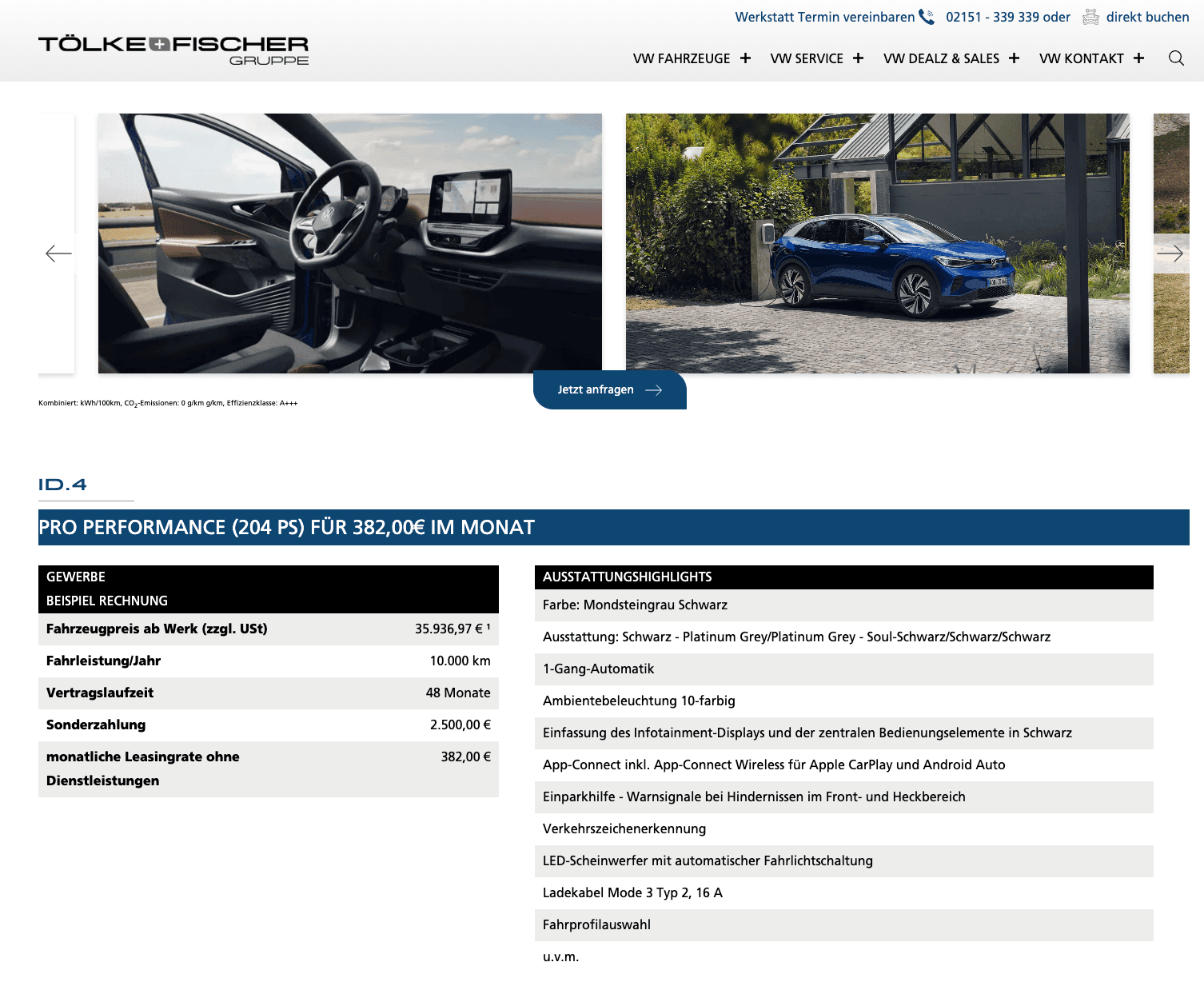Image resolution: width=1204 pixels, height=990 pixels.
Task: Click Verkehrszeichenerkennung row
Action: [844, 829]
